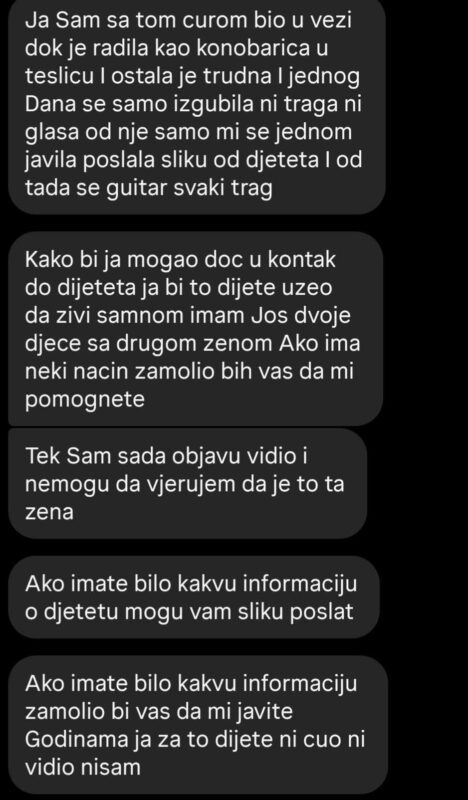This screenshot has width=468, height=800.
Task: Tap the message ending "mogu vam sliku poslat"
Action: (x=193, y=597)
